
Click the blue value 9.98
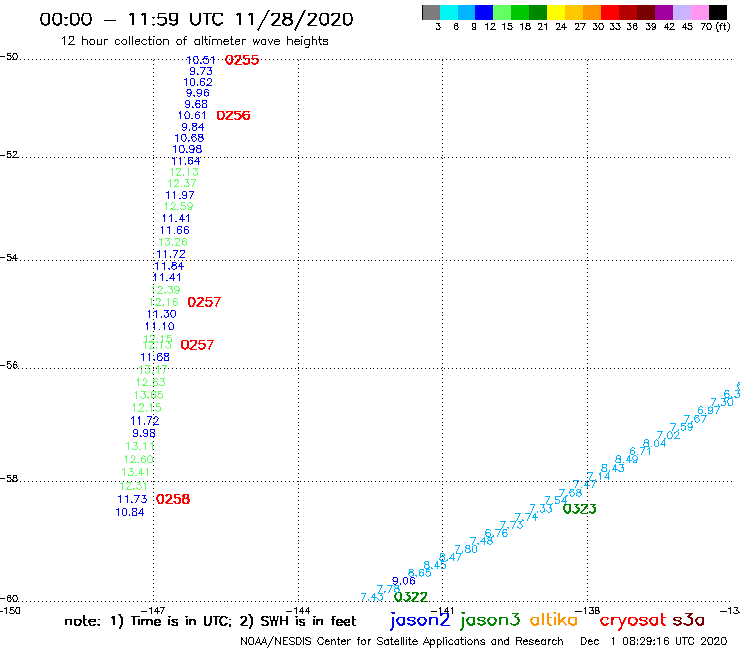pos(144,433)
